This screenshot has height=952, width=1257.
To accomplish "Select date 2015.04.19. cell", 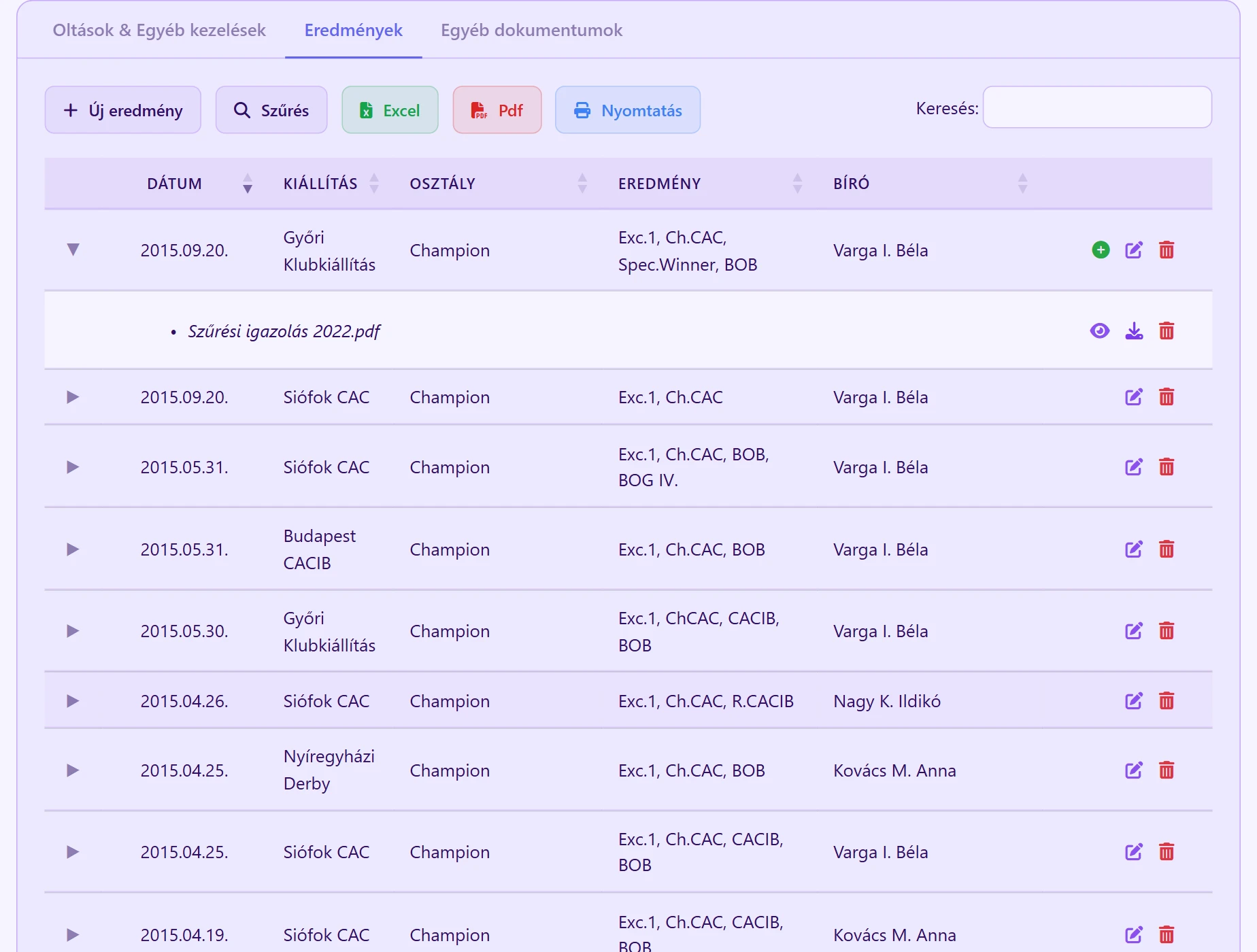I will [184, 935].
